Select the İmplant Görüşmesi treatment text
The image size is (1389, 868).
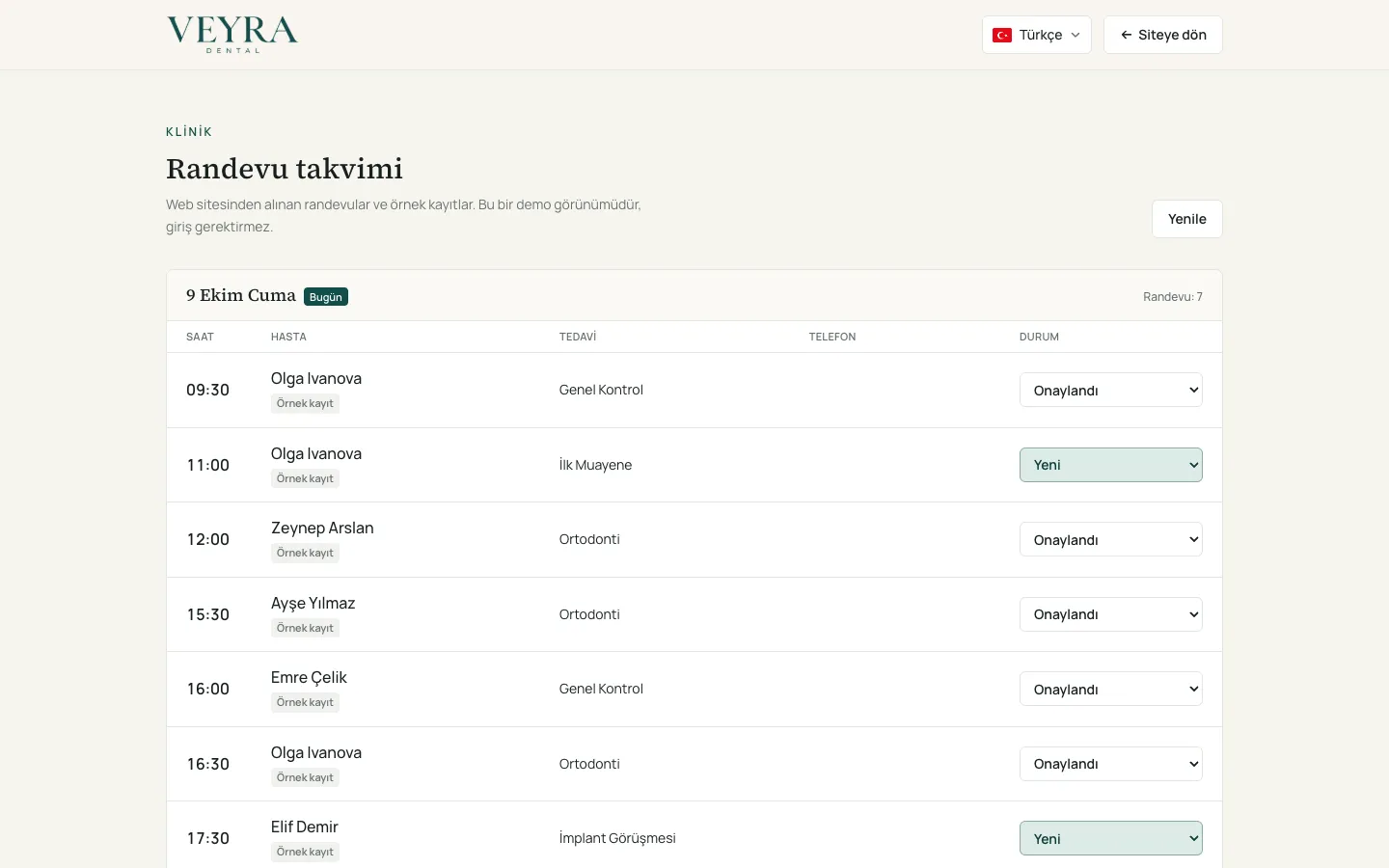pos(617,838)
